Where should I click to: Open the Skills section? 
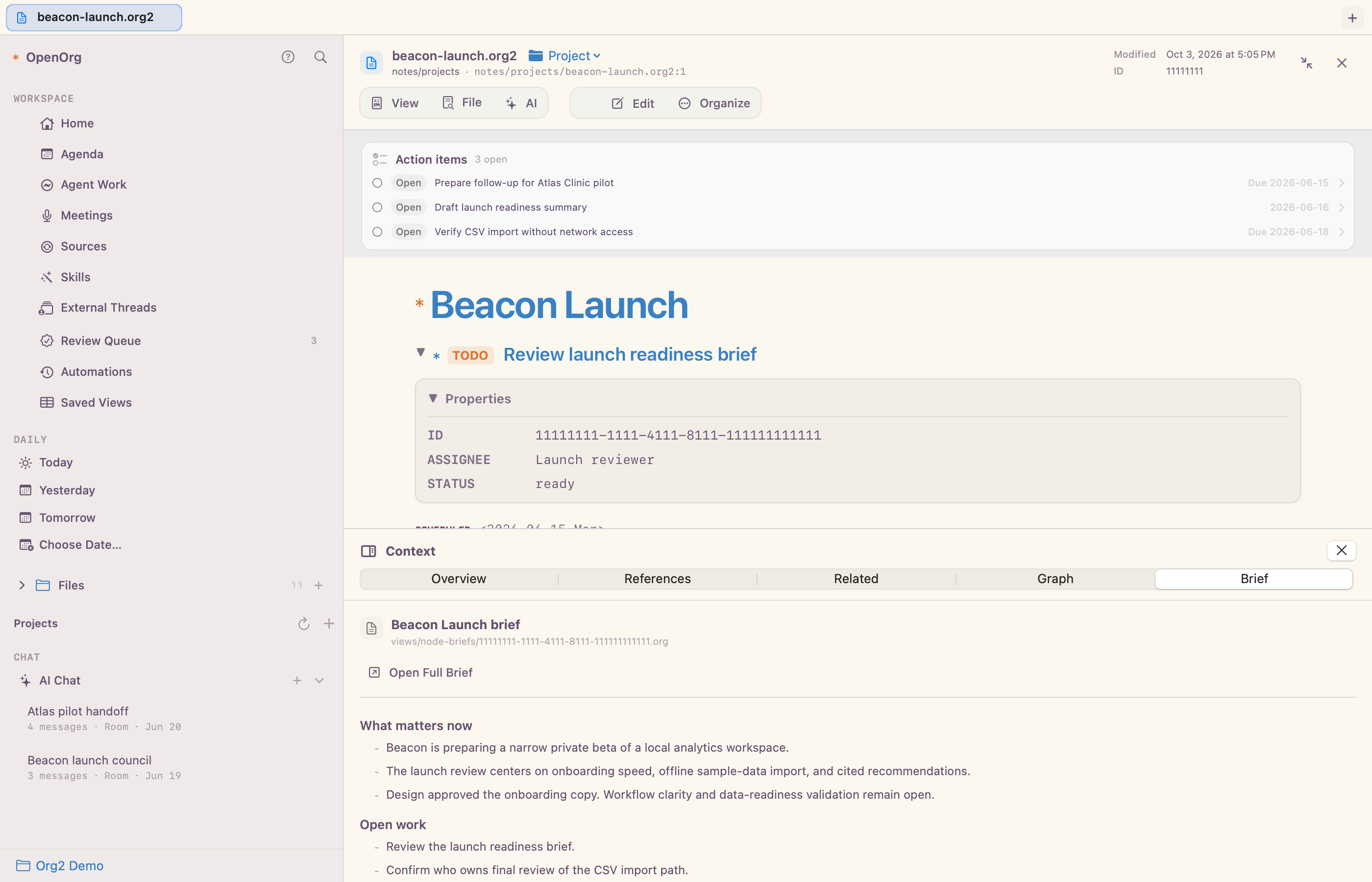[65, 277]
